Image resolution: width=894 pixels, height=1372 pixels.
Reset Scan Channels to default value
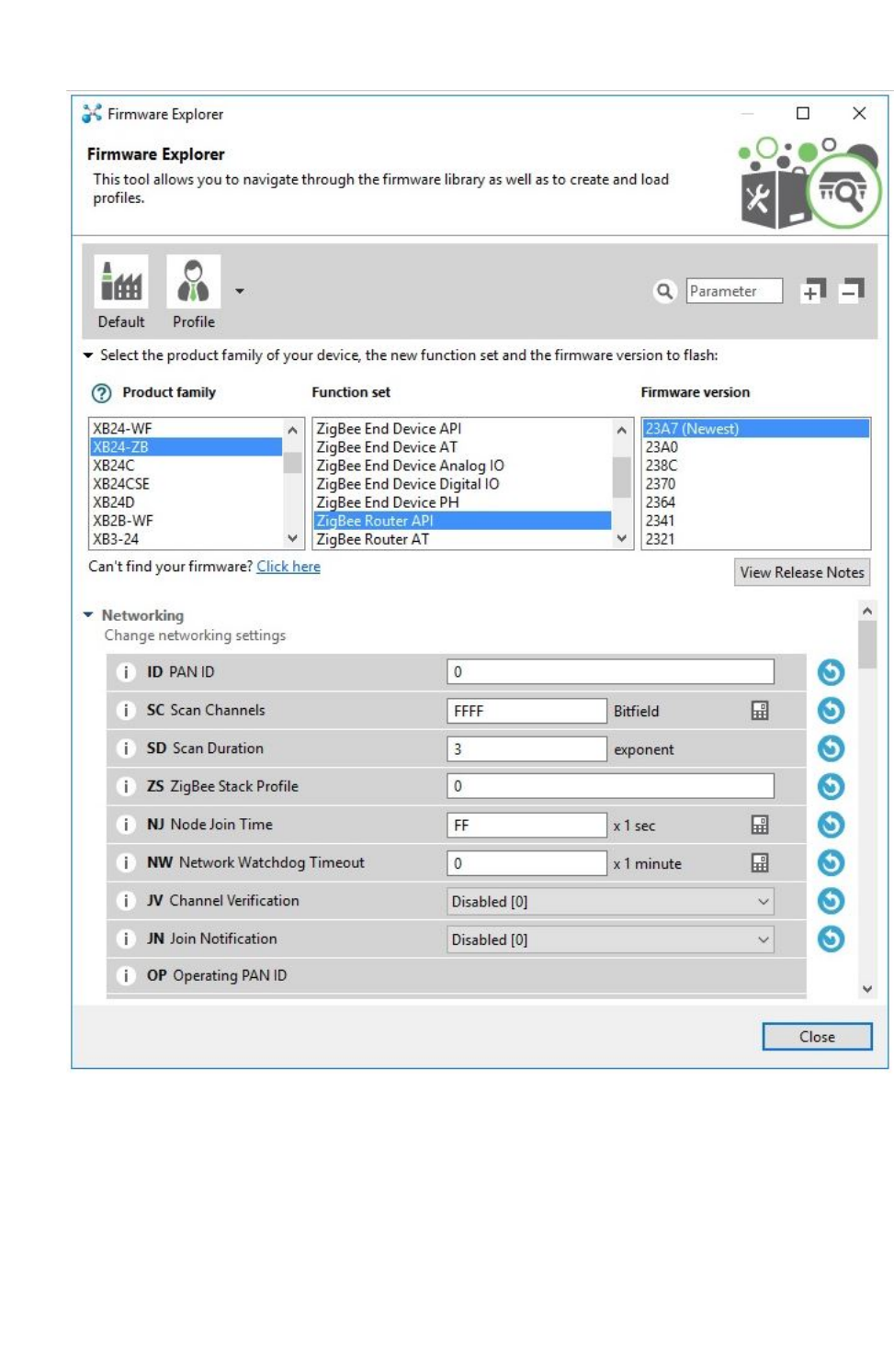[x=831, y=711]
